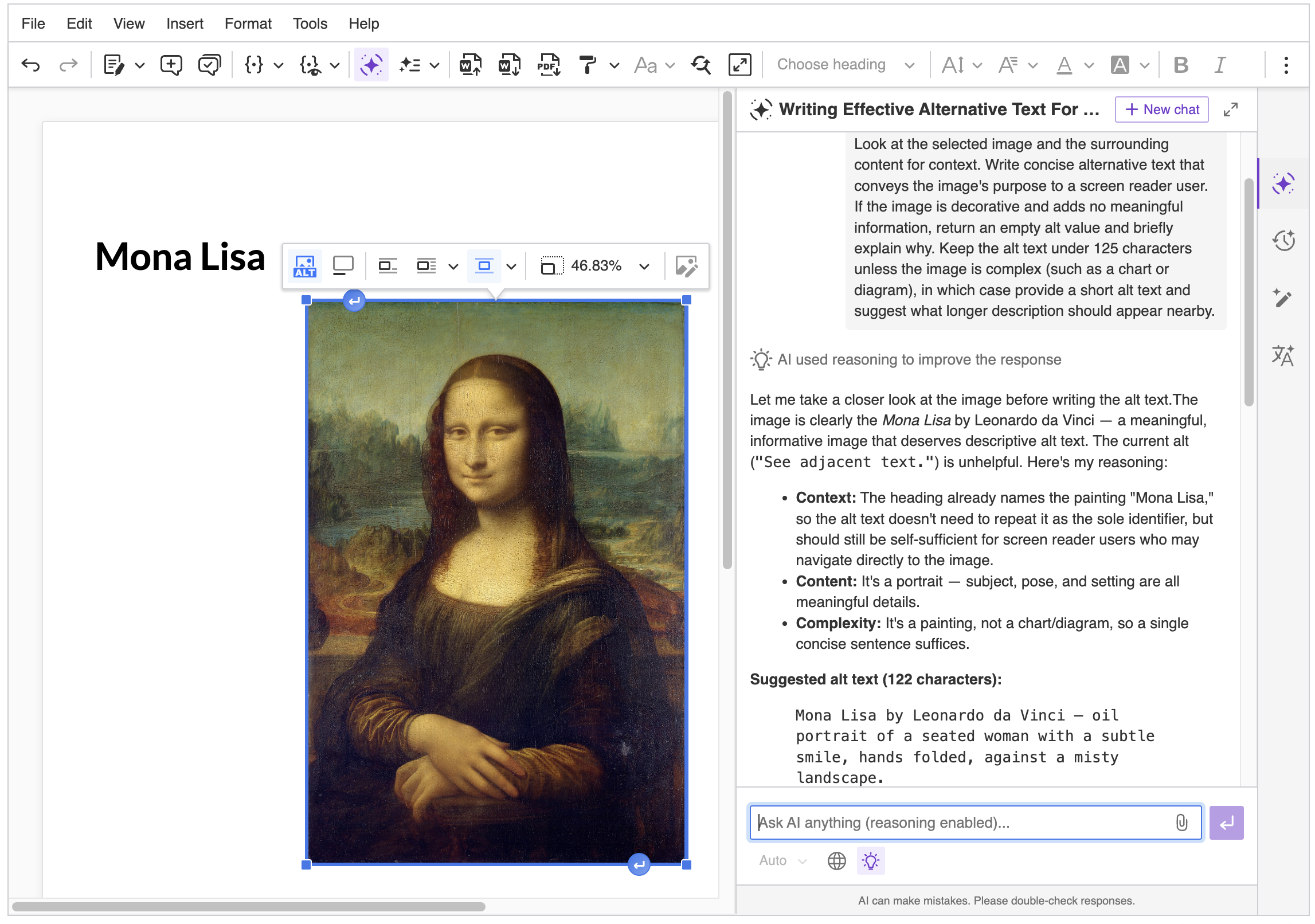Export the document to PDF
The height and width of the screenshot is (924, 1315).
point(549,65)
